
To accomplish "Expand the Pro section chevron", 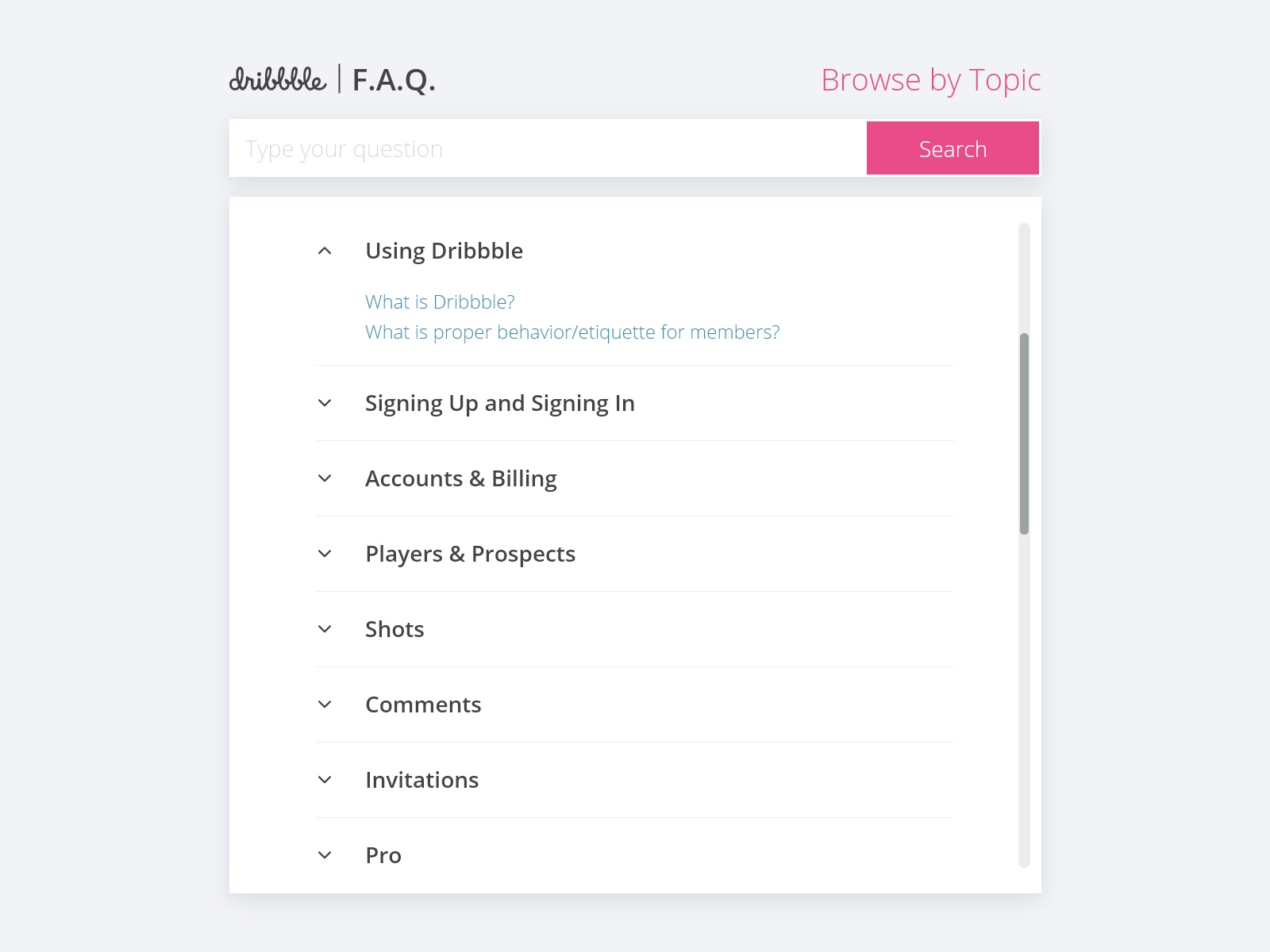I will pyautogui.click(x=325, y=855).
